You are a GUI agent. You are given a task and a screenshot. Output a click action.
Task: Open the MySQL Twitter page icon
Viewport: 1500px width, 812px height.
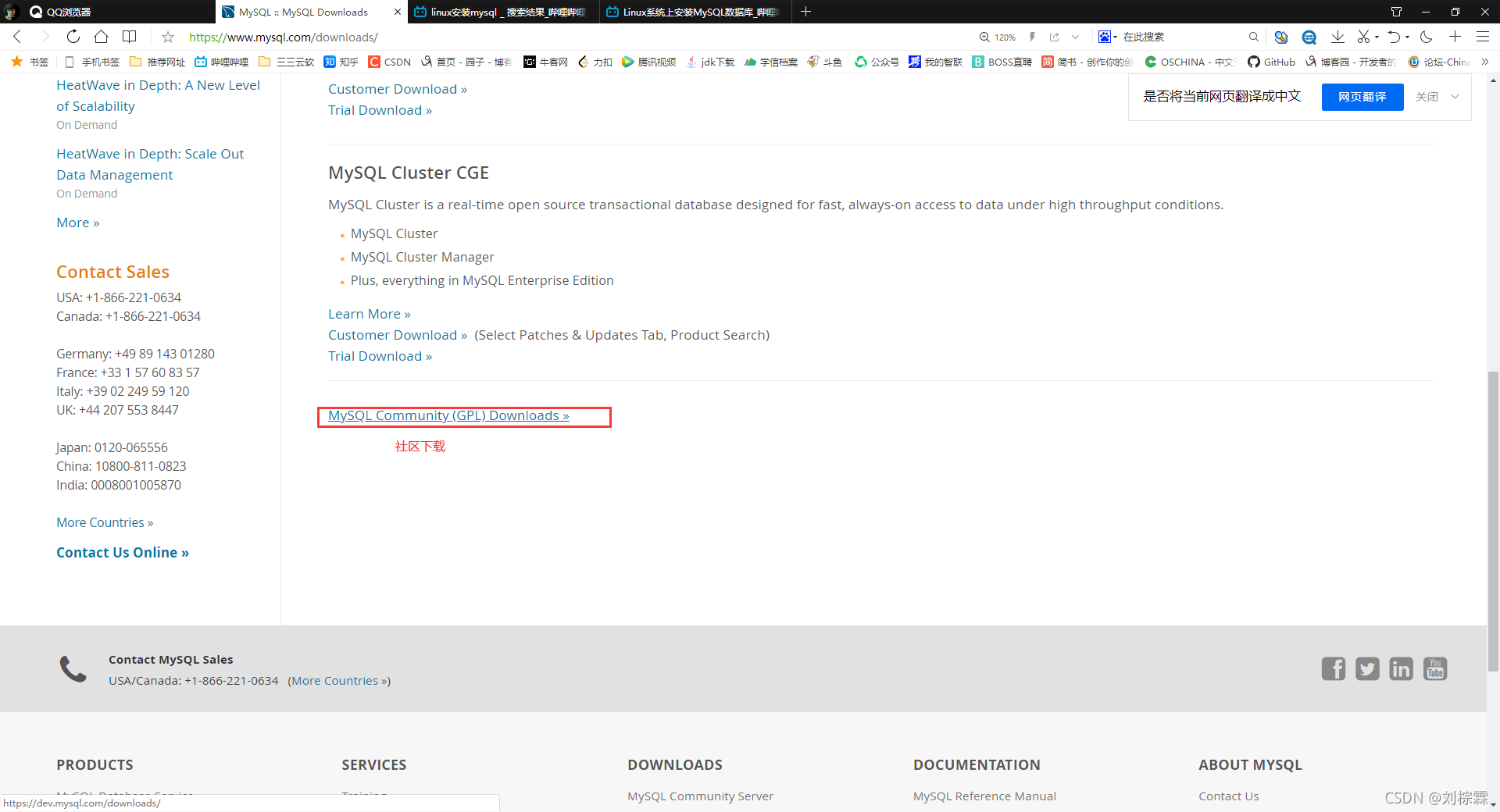(x=1367, y=668)
